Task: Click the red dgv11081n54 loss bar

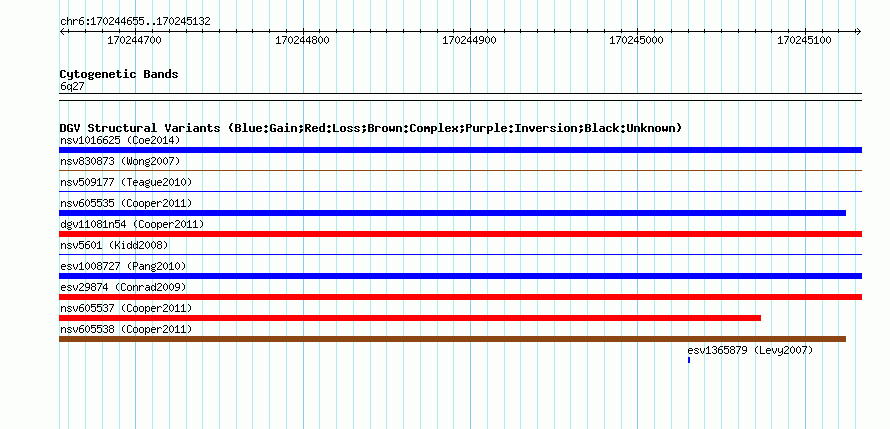Action: click(460, 234)
